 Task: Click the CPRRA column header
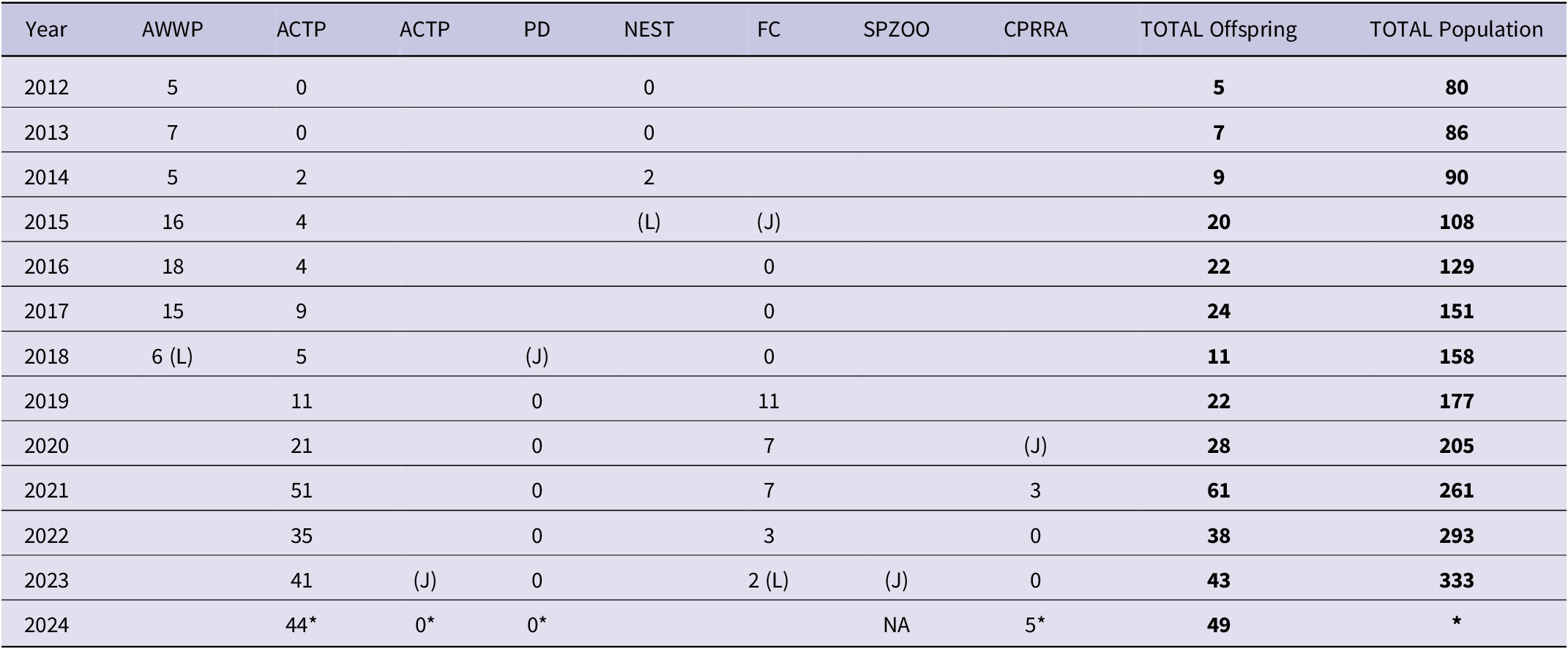point(1035,29)
